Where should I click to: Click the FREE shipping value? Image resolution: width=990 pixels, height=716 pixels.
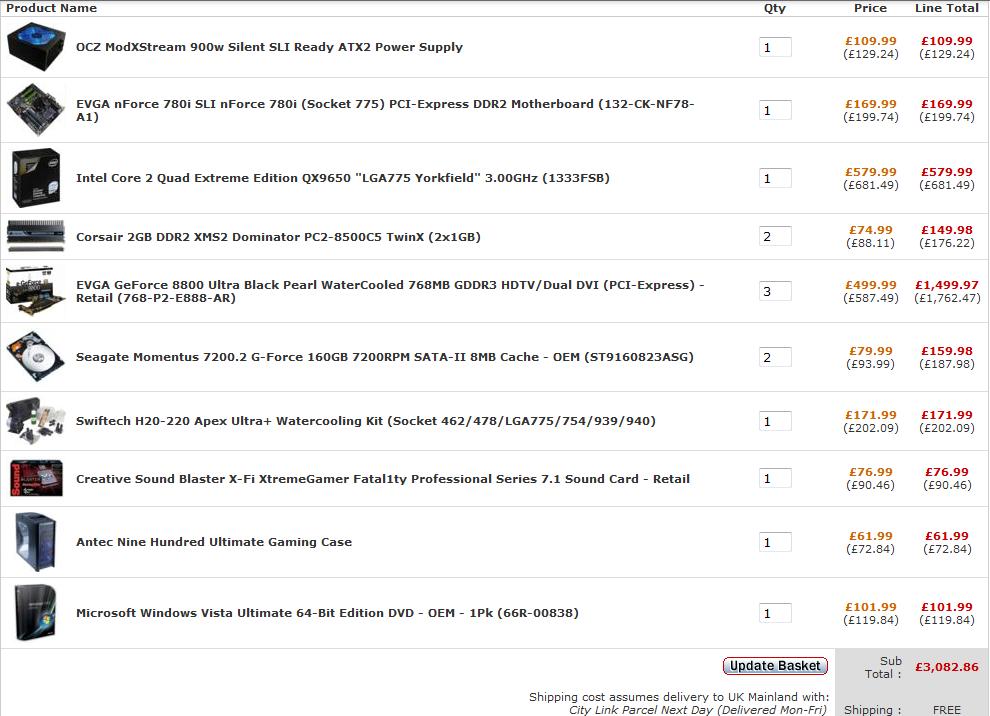(x=946, y=710)
